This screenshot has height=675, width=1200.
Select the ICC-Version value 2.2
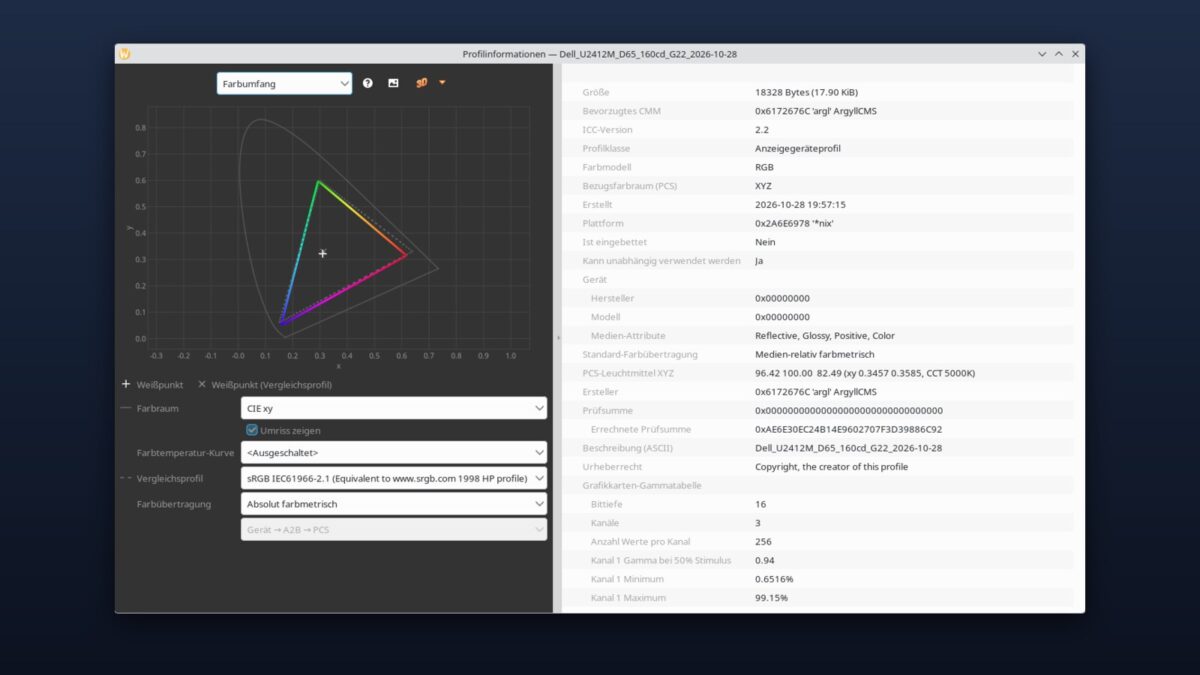[762, 130]
